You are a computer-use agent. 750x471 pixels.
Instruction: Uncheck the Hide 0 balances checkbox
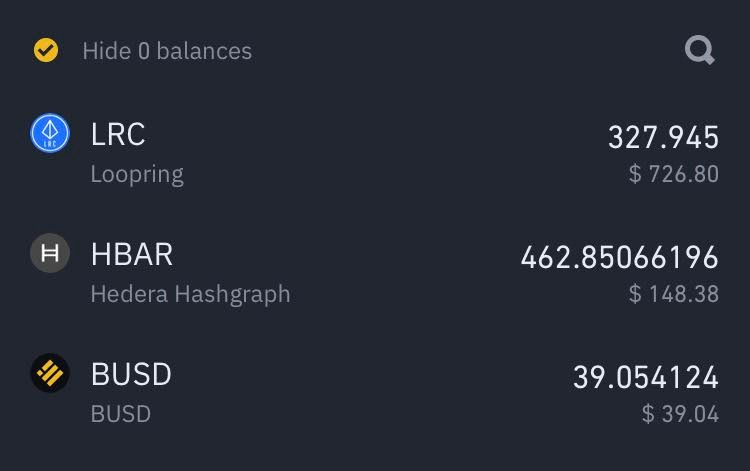(x=46, y=50)
